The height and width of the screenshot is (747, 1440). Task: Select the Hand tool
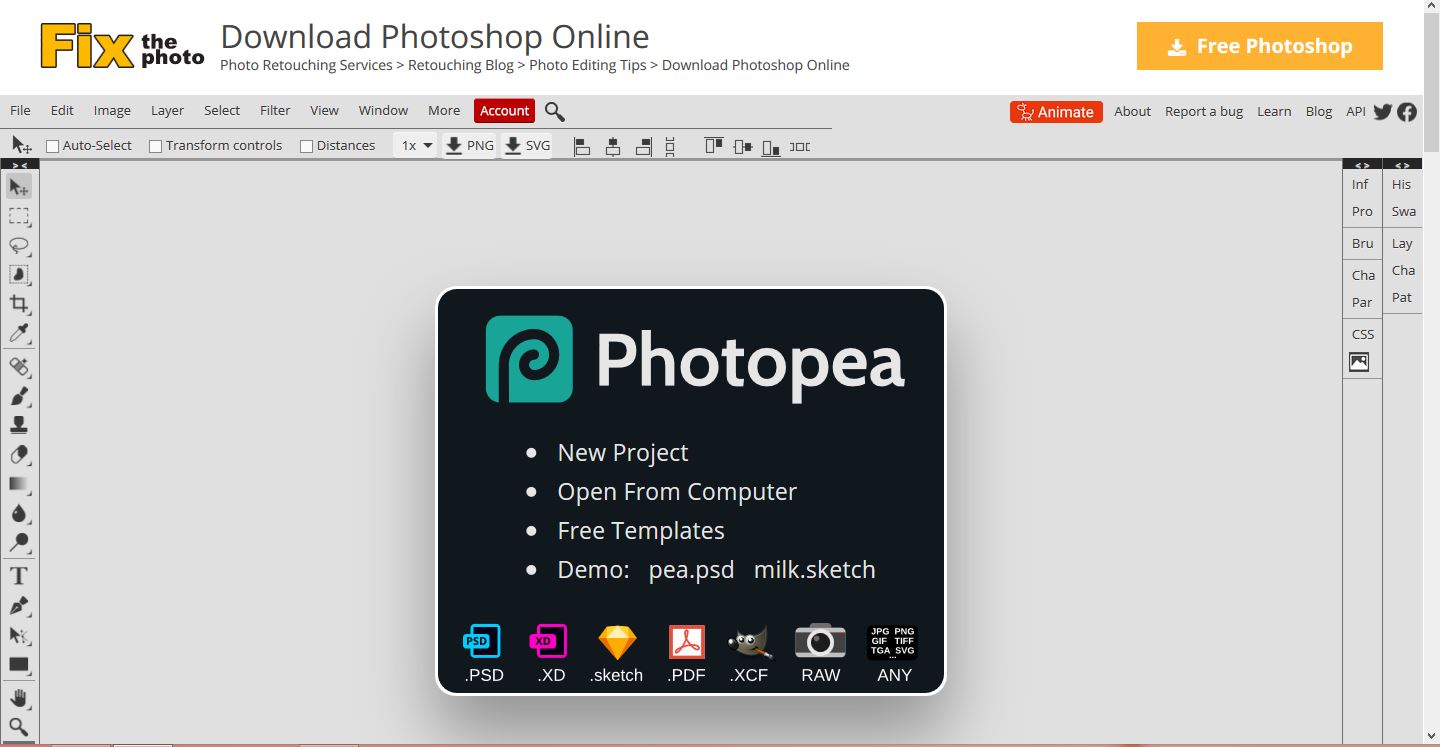coord(19,698)
